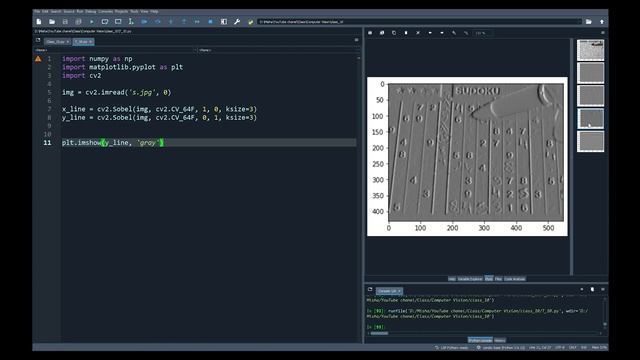This screenshot has width=640, height=360.
Task: Click the Browse tabs icon in console
Action: click(x=370, y=289)
